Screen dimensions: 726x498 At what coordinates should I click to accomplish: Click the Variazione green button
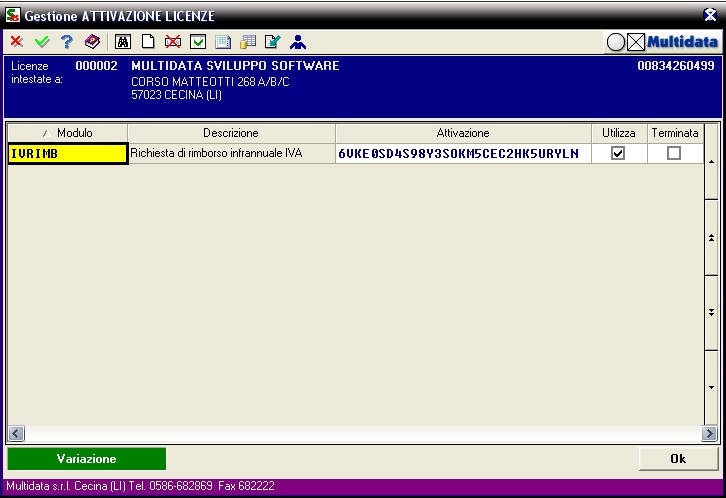[x=87, y=459]
